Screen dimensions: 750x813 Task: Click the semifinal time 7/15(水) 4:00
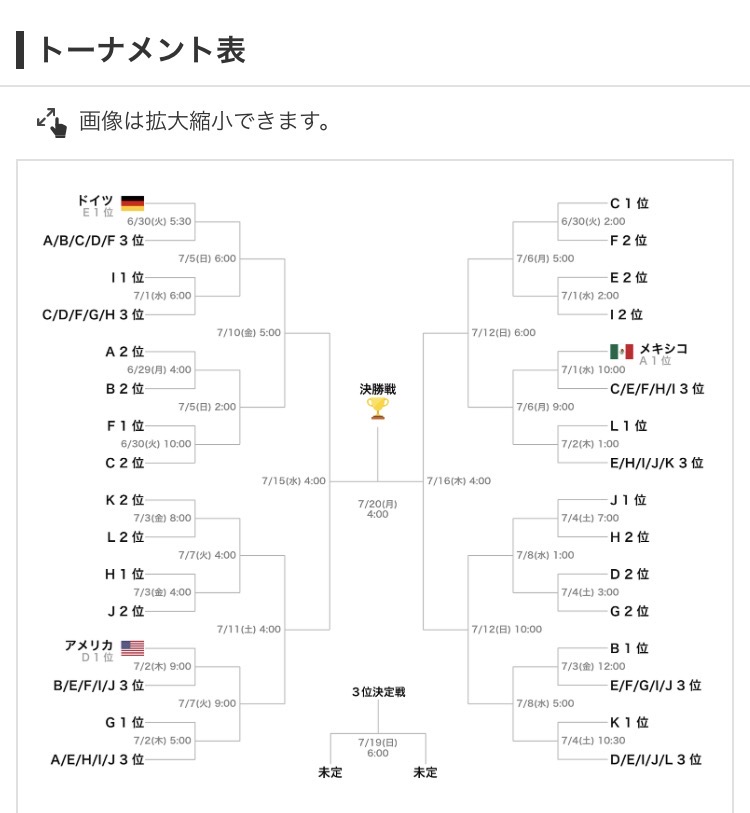[294, 481]
